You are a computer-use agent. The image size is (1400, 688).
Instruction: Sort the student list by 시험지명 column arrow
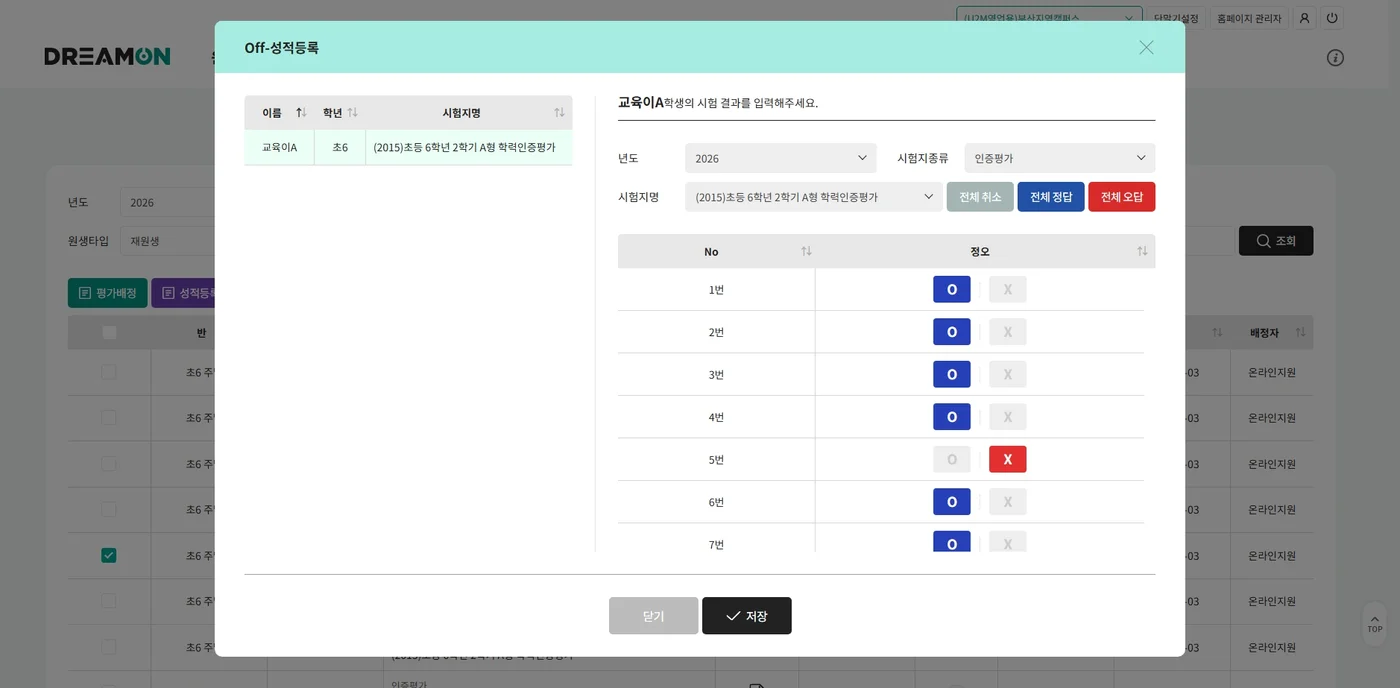pos(559,113)
